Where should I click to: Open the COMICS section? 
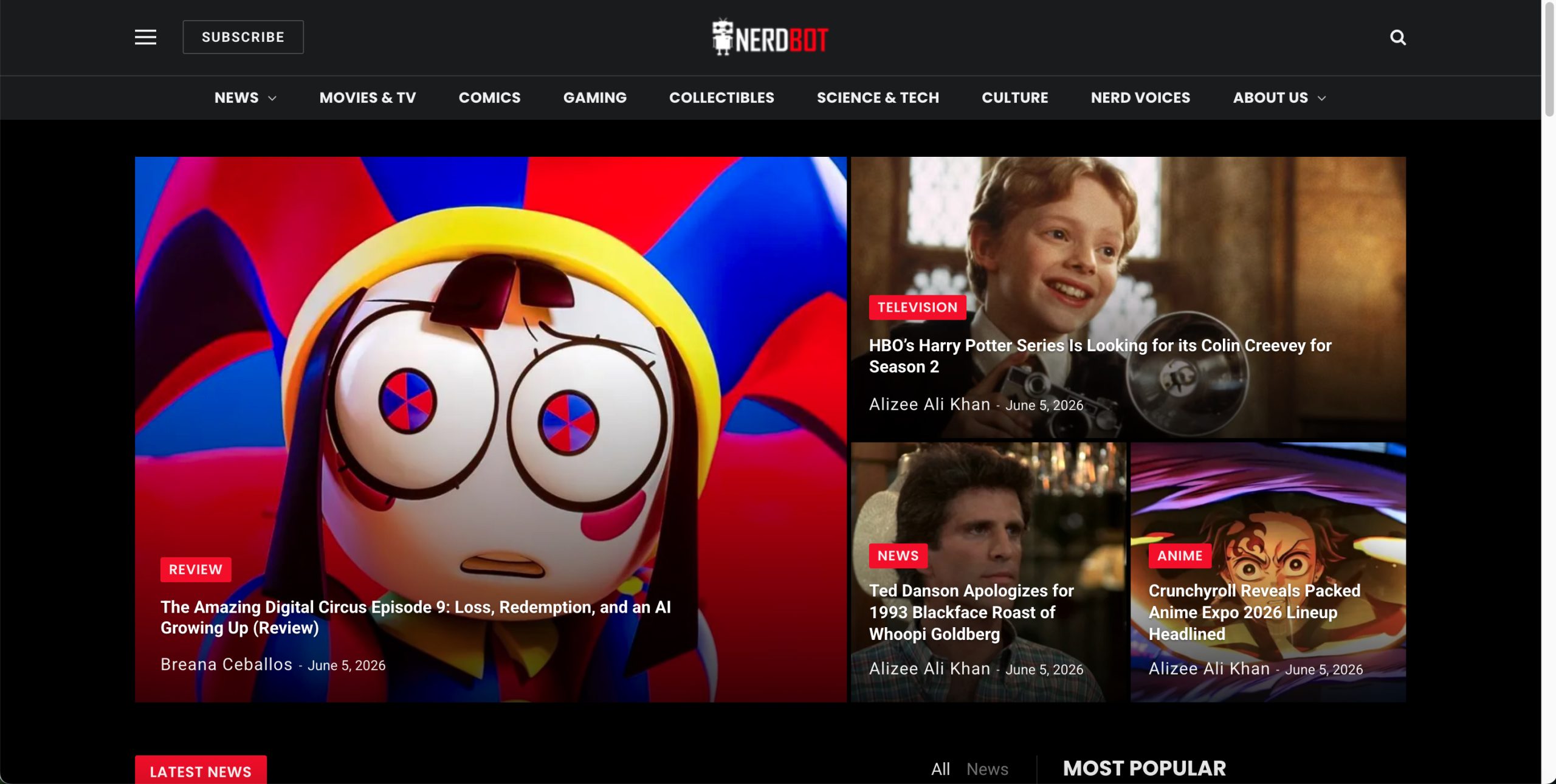(x=489, y=98)
